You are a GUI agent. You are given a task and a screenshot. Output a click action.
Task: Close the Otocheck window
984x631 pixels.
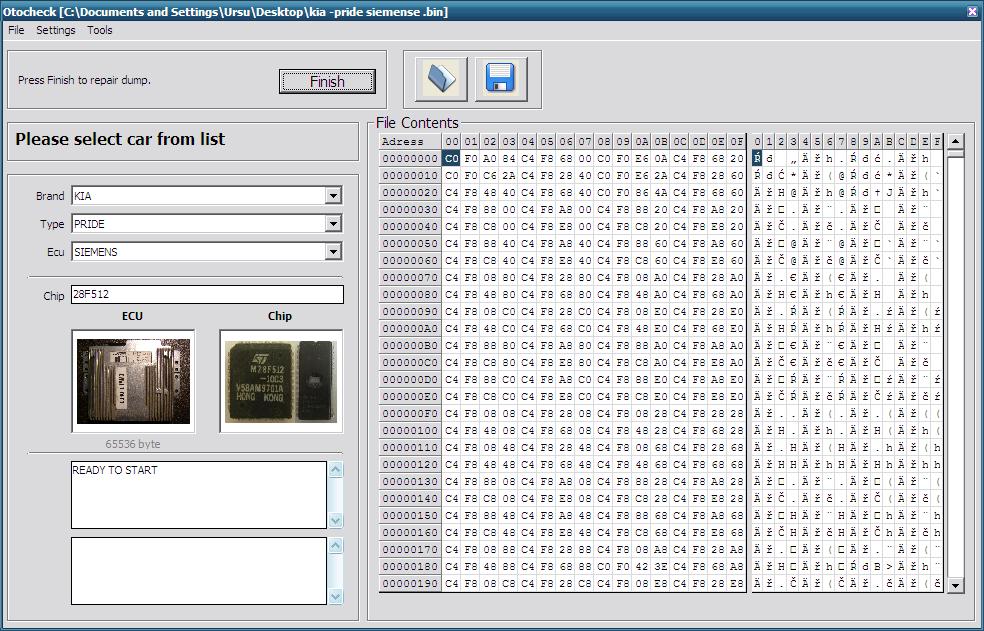[x=972, y=11]
